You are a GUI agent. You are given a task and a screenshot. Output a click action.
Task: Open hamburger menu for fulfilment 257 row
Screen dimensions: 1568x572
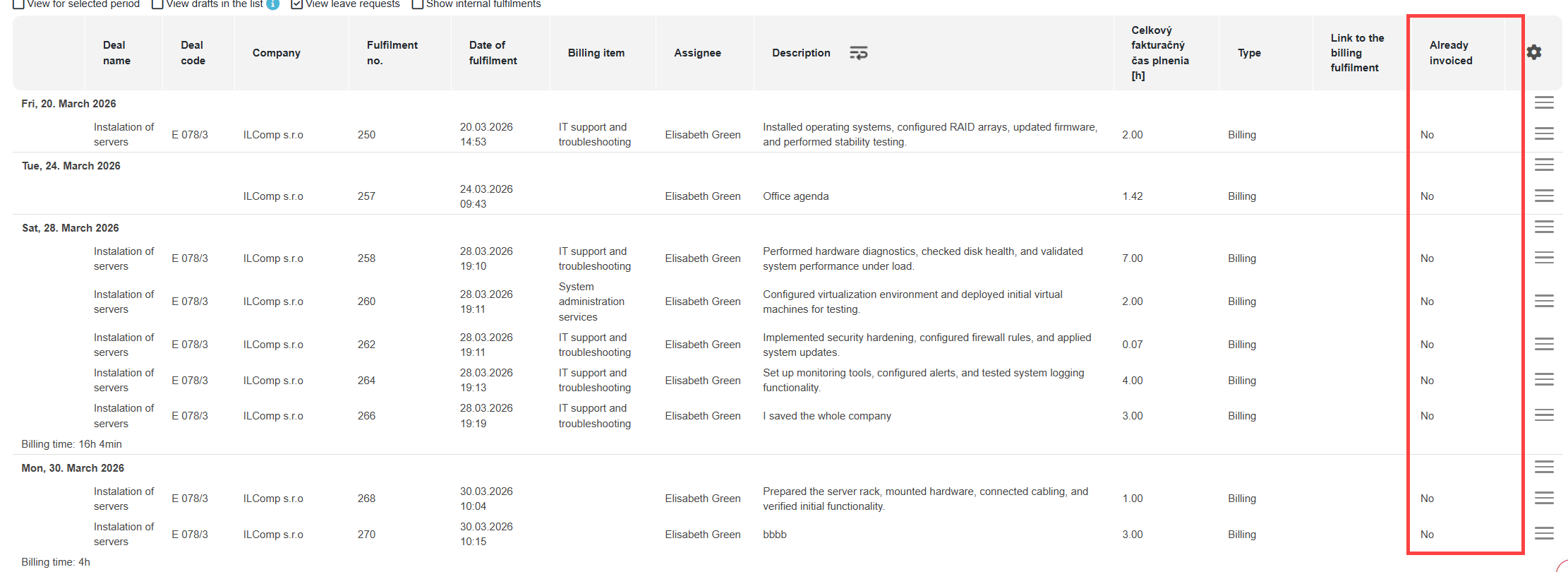[x=1544, y=196]
